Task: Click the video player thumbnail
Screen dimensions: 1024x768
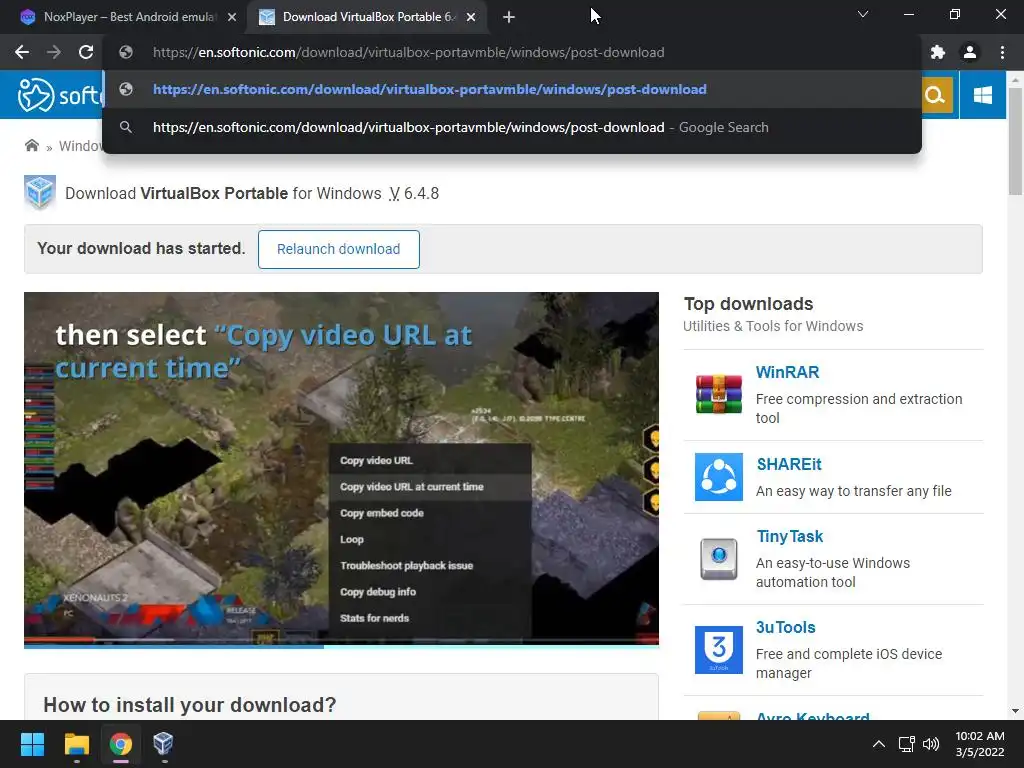Action: click(x=341, y=468)
